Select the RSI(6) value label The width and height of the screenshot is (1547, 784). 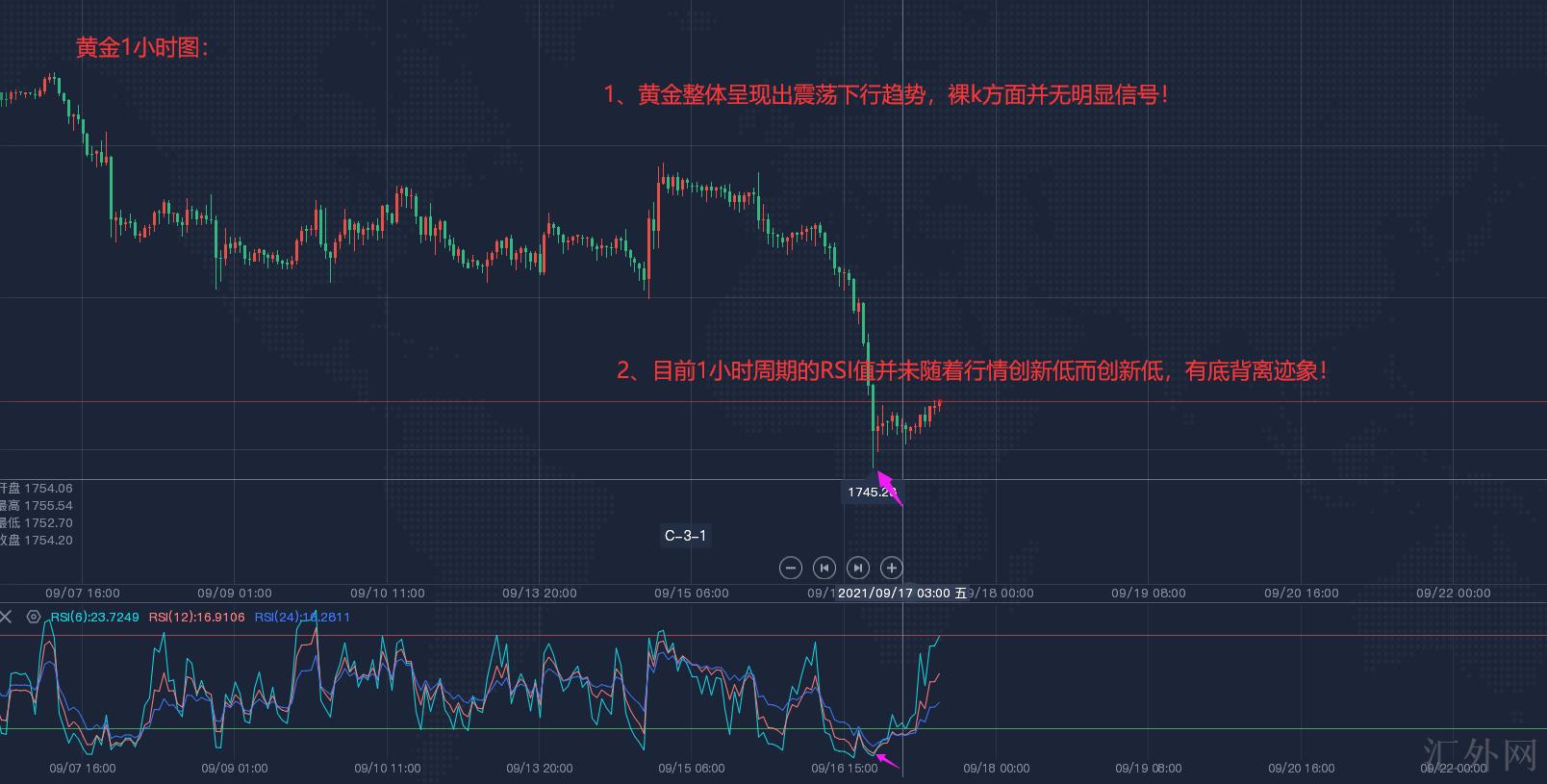tap(95, 617)
